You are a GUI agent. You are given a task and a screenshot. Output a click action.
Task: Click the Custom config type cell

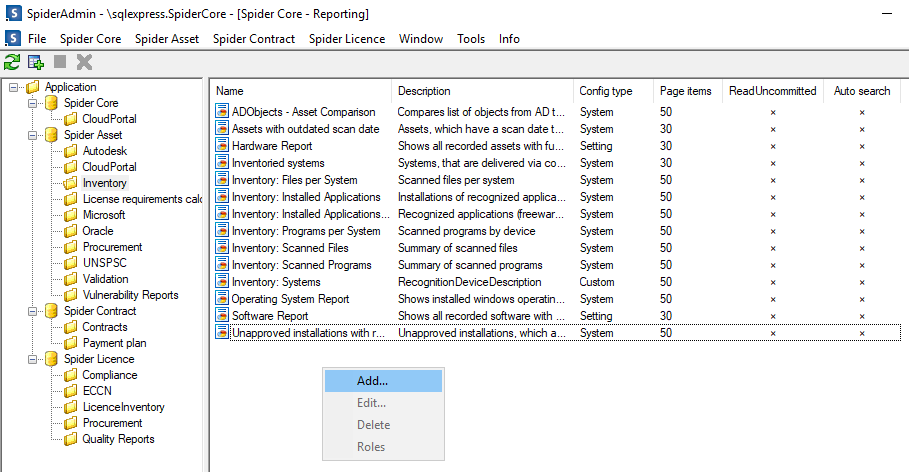pos(597,282)
